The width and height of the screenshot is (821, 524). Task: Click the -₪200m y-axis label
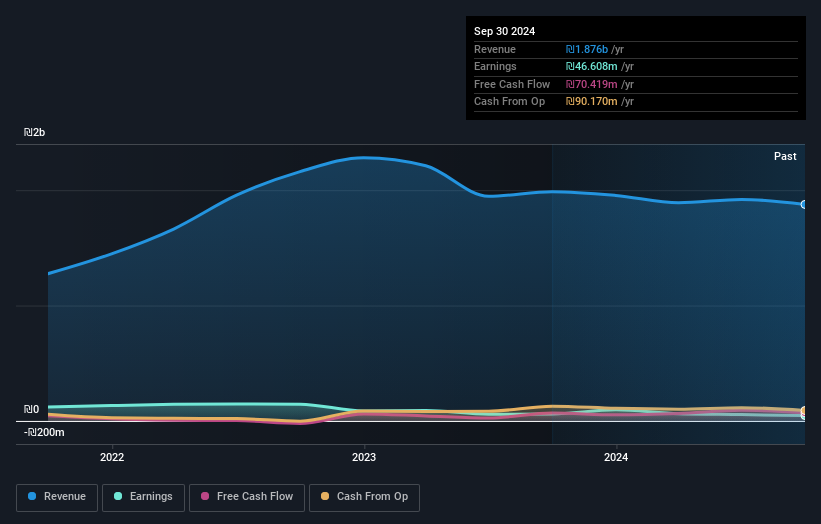(x=44, y=432)
